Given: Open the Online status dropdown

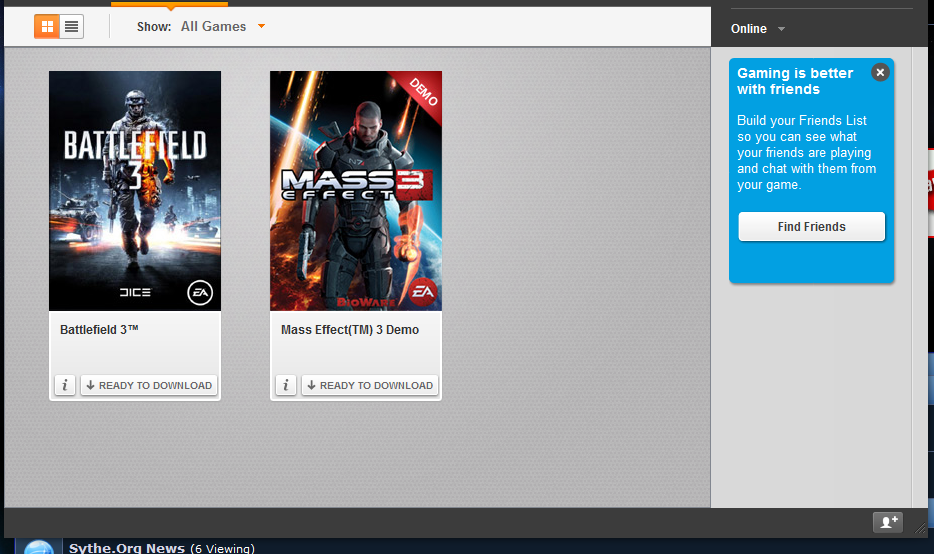Looking at the screenshot, I should pyautogui.click(x=758, y=29).
